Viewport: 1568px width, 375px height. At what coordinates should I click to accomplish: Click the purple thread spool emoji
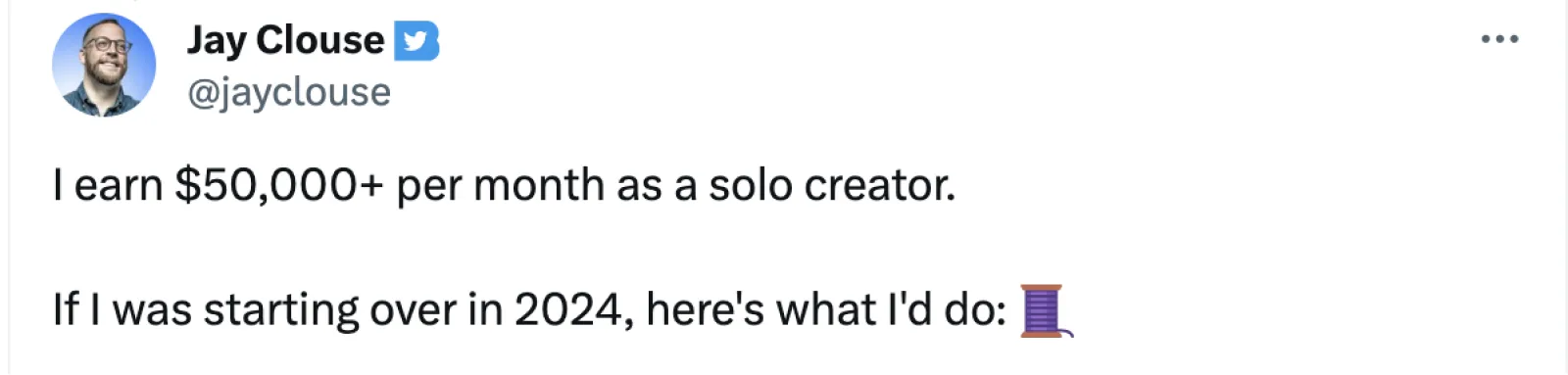coord(1046,311)
